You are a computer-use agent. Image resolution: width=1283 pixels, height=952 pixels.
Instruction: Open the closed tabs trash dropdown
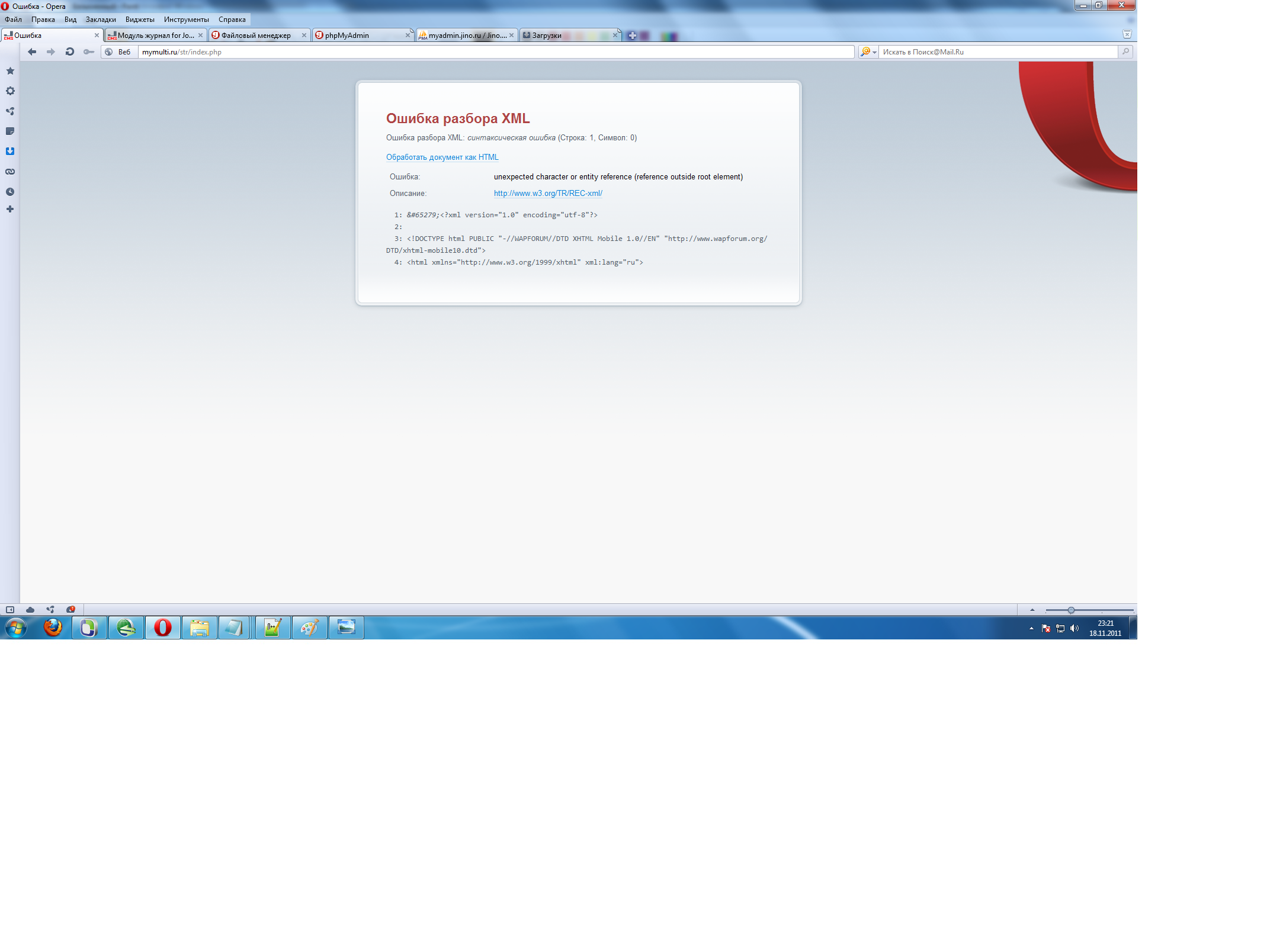click(1127, 35)
